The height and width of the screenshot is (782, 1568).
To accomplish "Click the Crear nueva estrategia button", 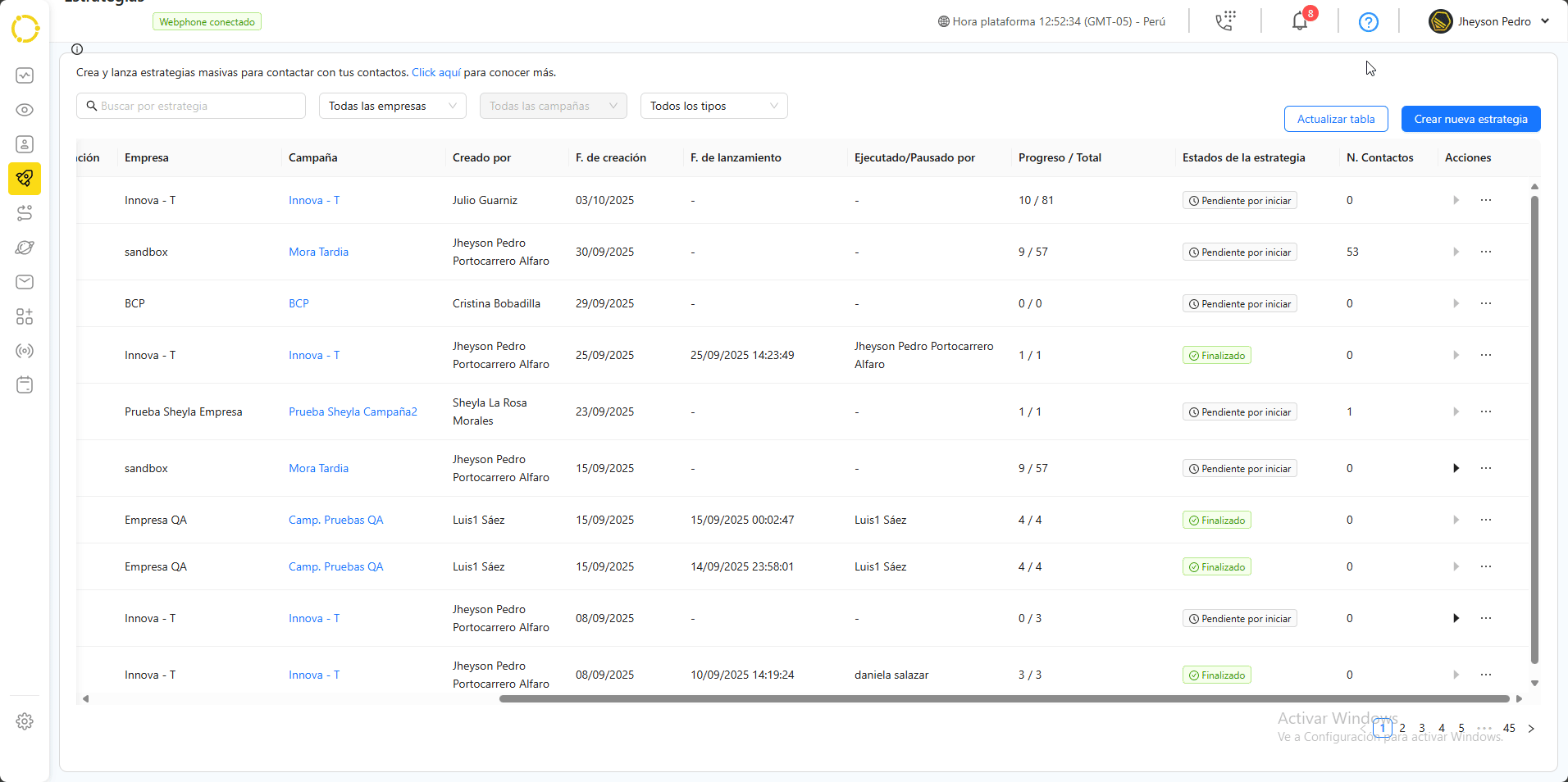I will 1470,119.
